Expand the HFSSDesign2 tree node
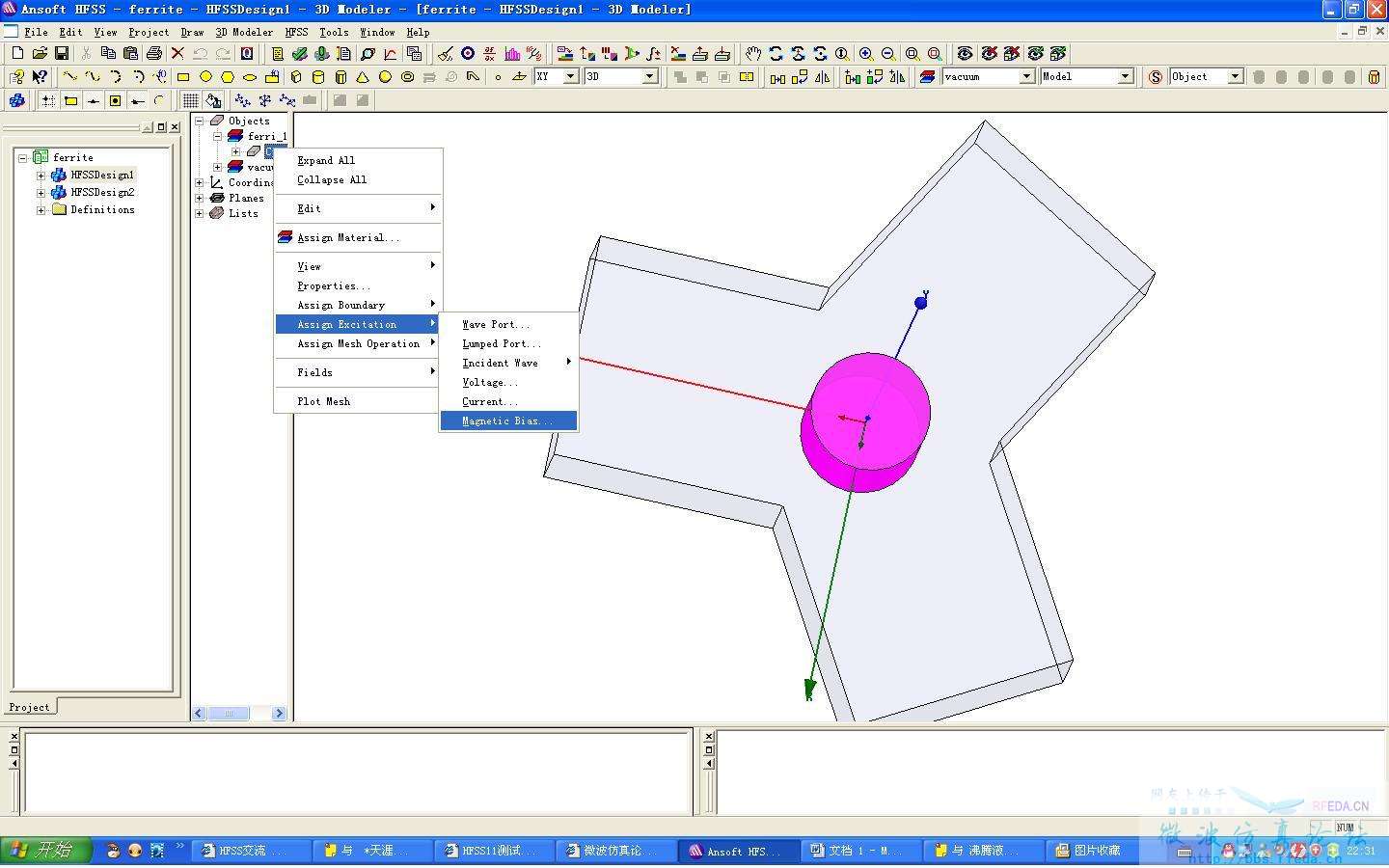The width and height of the screenshot is (1389, 868). (41, 193)
